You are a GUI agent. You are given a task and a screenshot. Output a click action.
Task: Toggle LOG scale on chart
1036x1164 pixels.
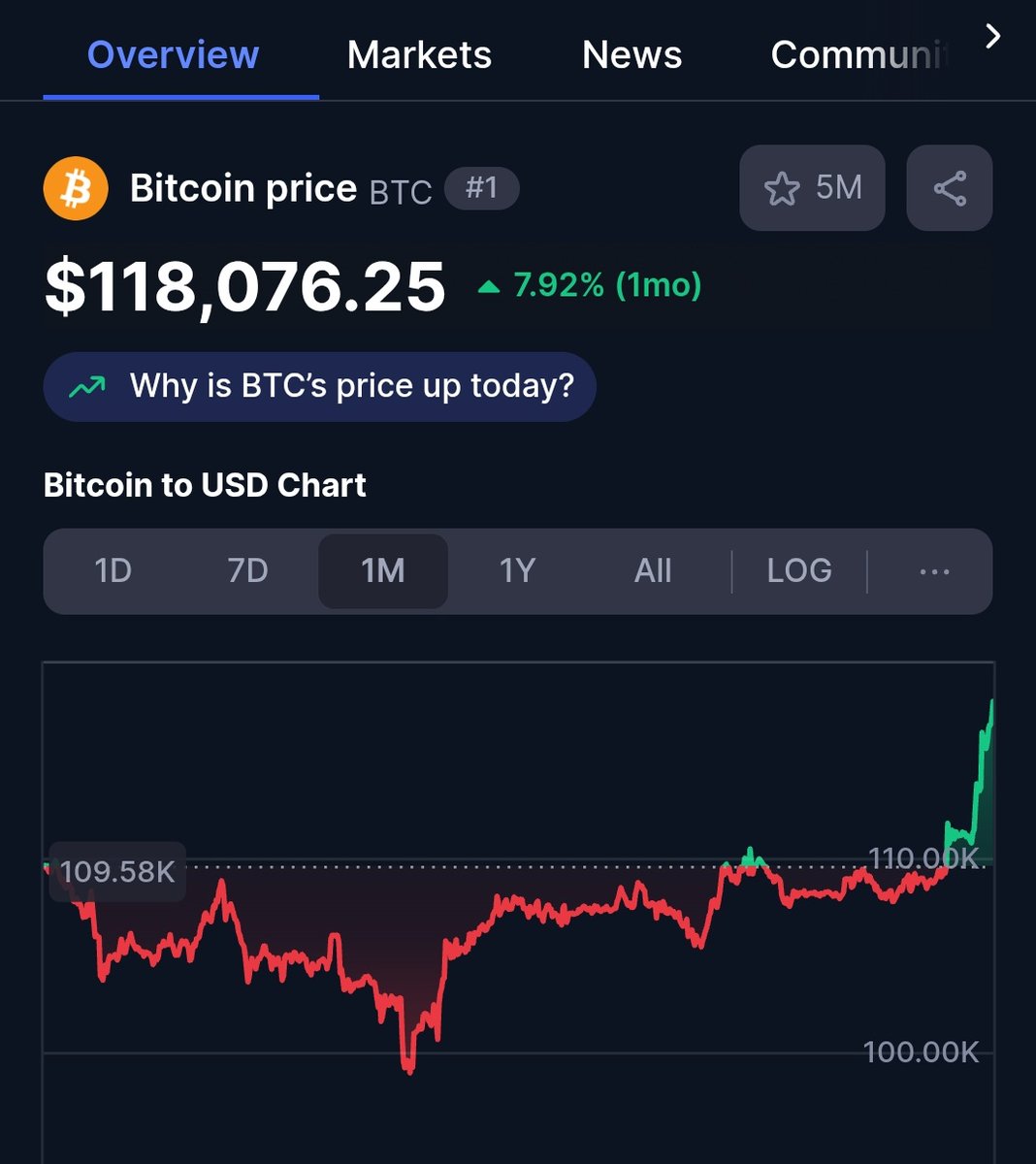(x=799, y=570)
